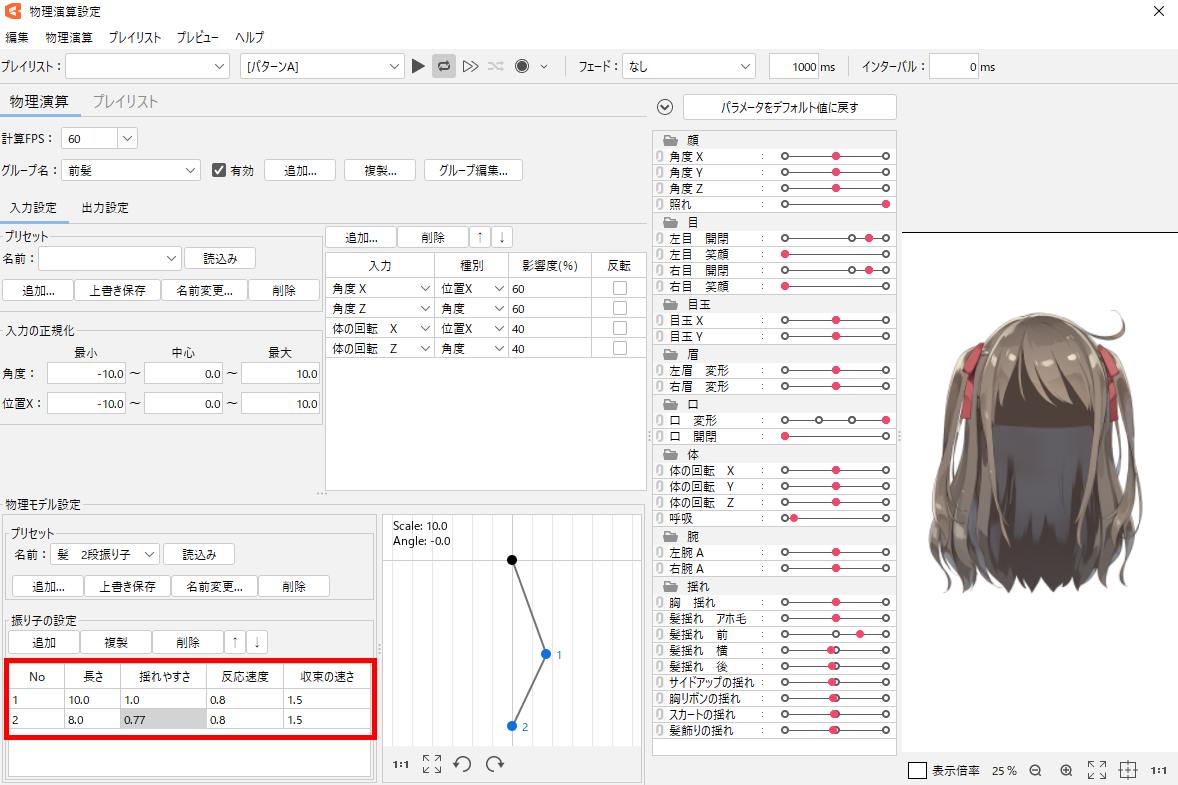Move input row down with arrow button
1178x785 pixels.
(x=502, y=237)
